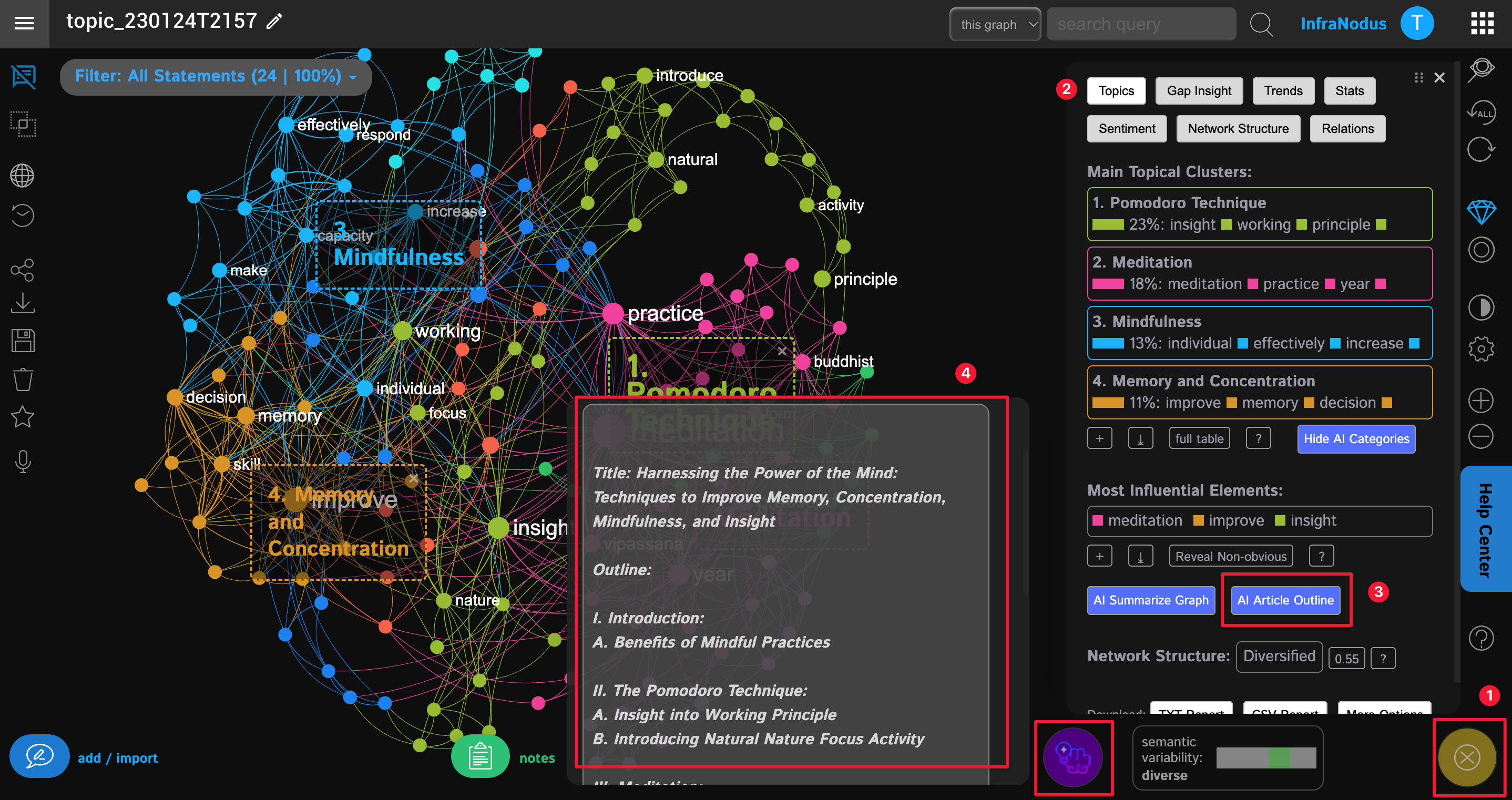Click the settings gear icon
Viewport: 1512px width, 800px height.
(x=1481, y=349)
